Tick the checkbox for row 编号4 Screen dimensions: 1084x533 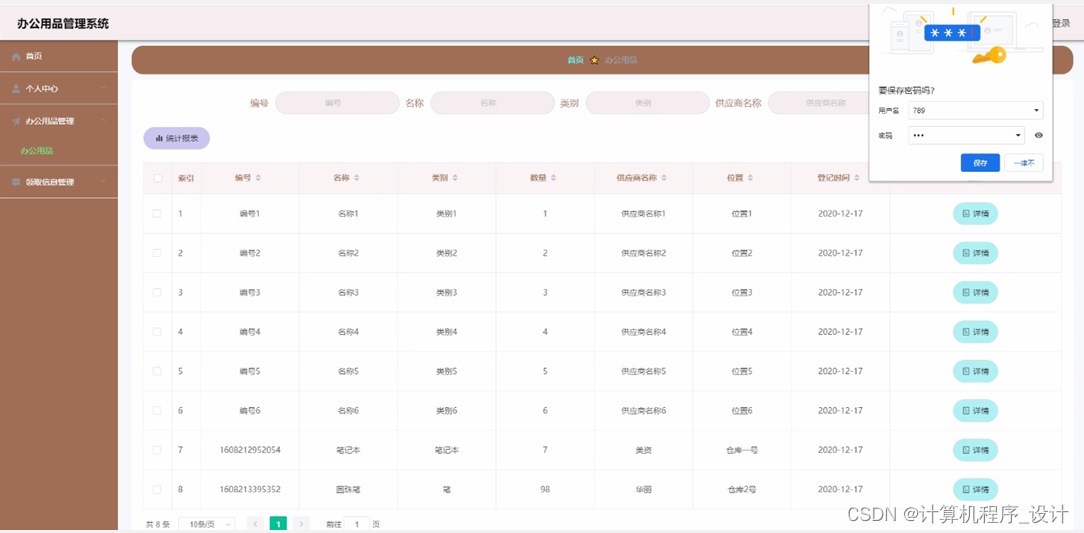tap(158, 332)
